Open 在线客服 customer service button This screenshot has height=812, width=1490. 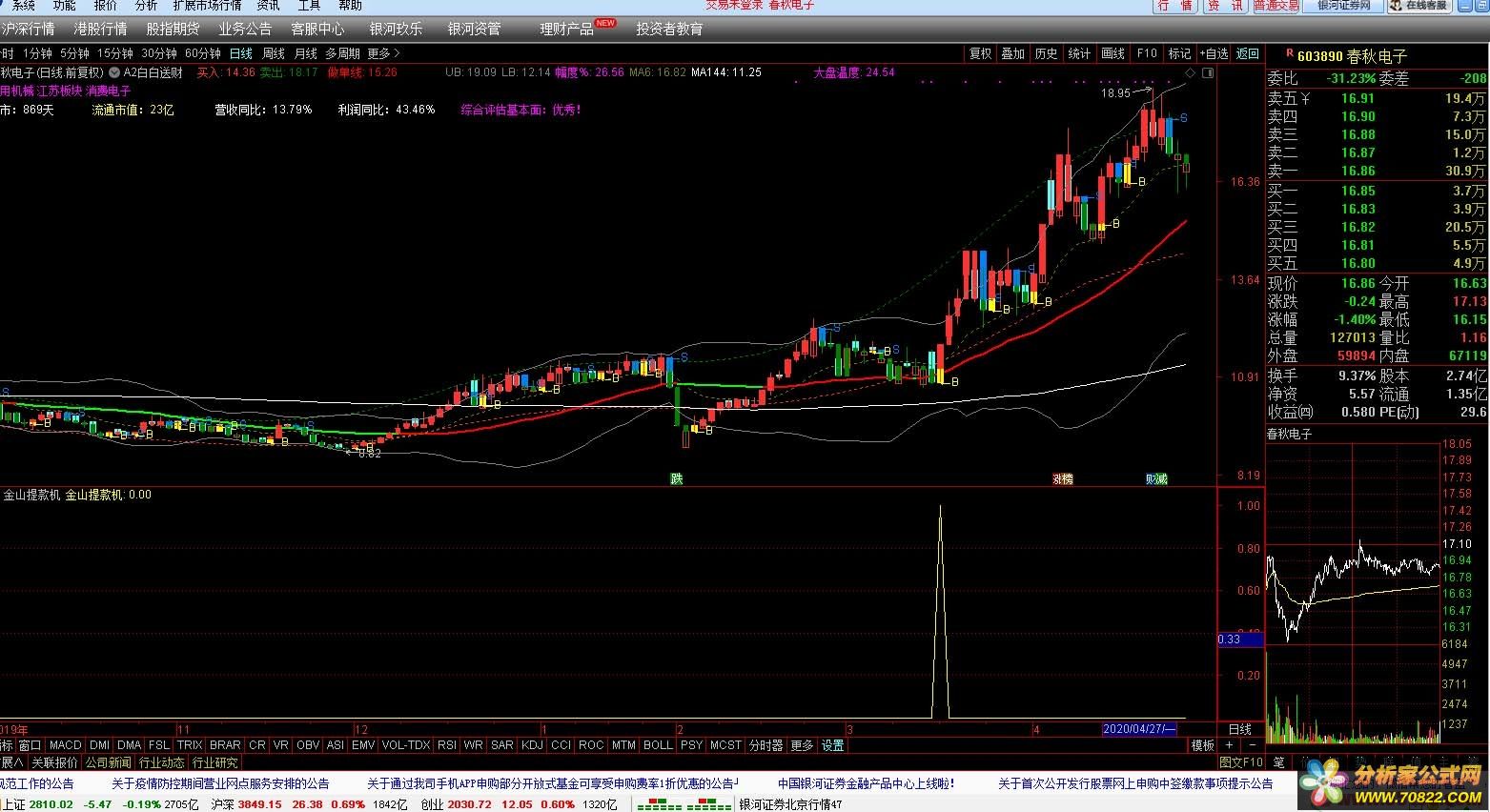click(1419, 6)
